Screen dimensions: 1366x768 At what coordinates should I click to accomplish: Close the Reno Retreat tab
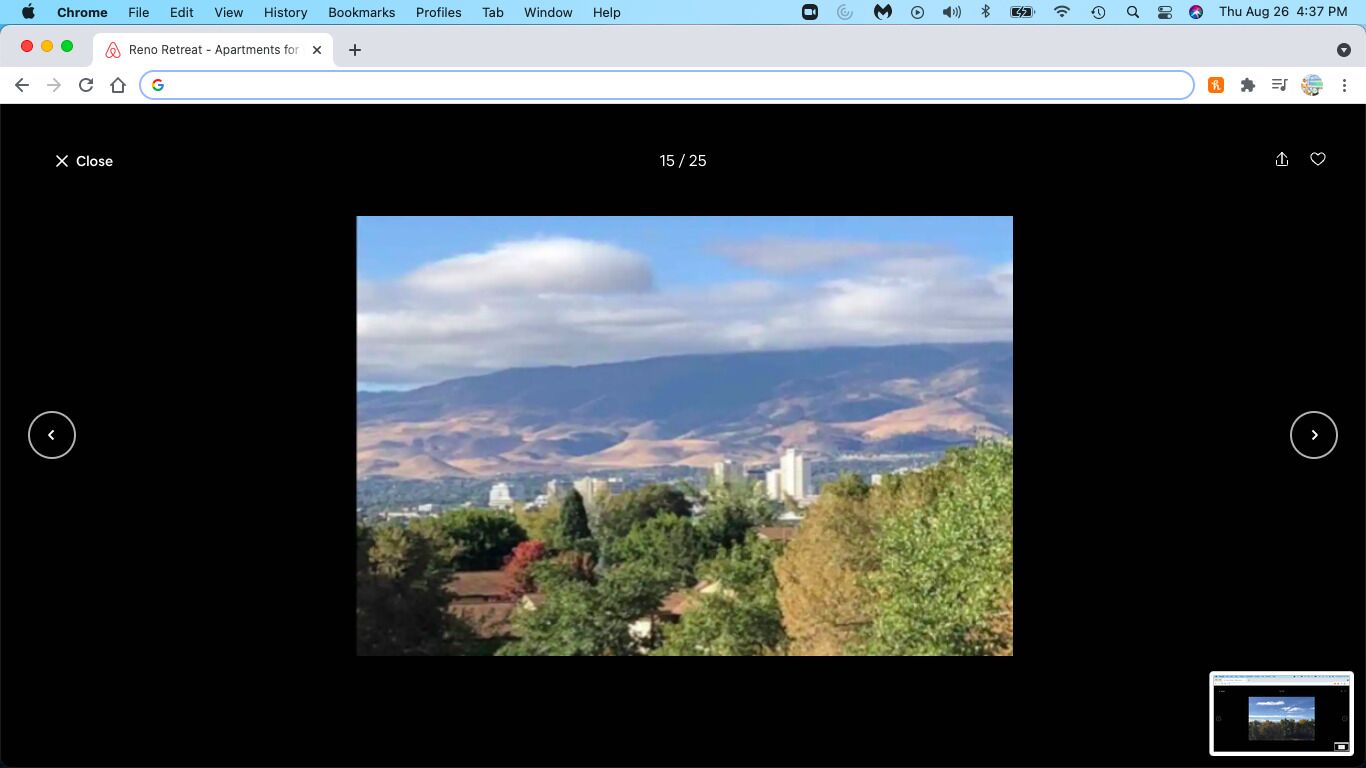tap(317, 49)
